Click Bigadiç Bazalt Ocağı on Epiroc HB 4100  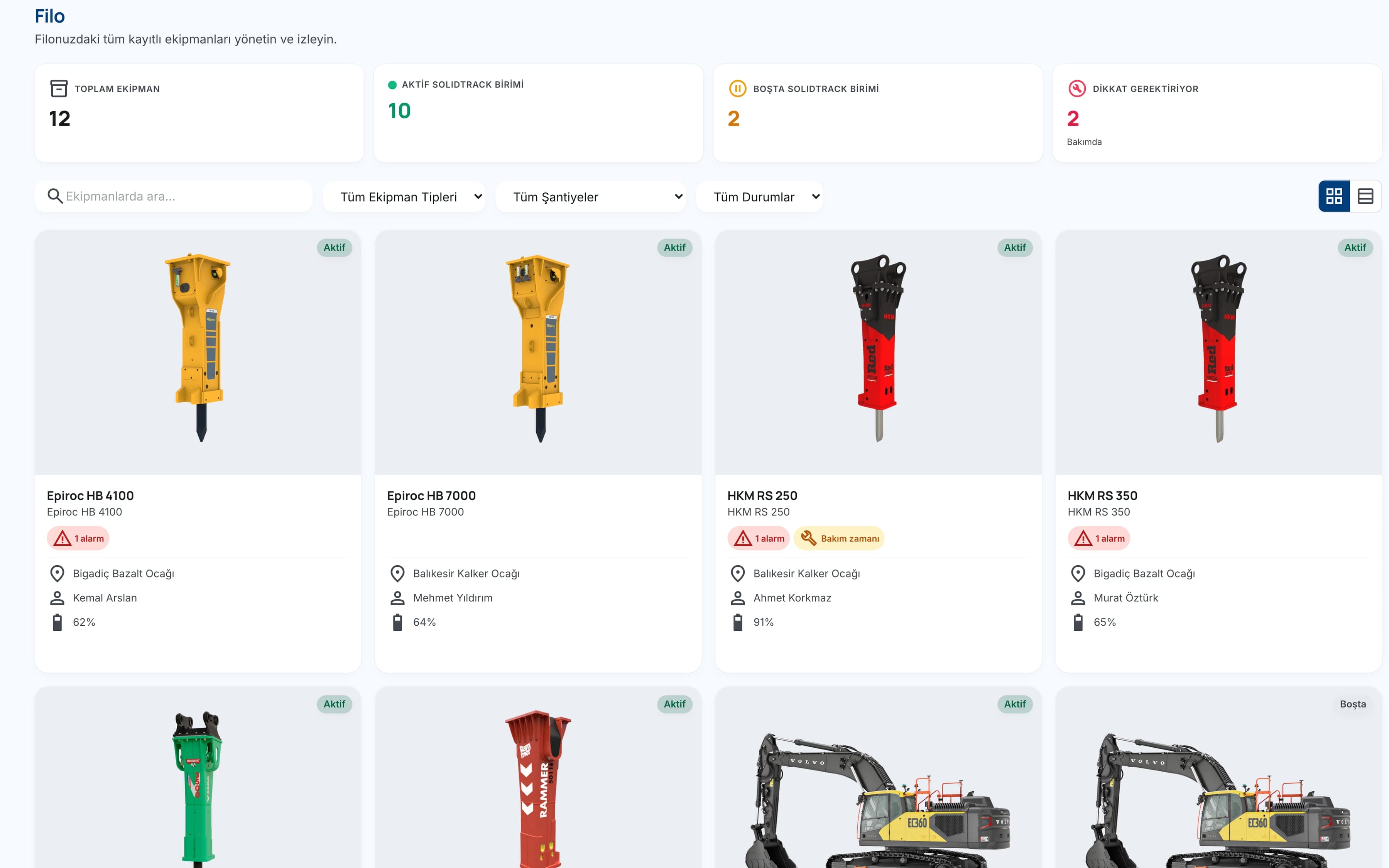(123, 574)
